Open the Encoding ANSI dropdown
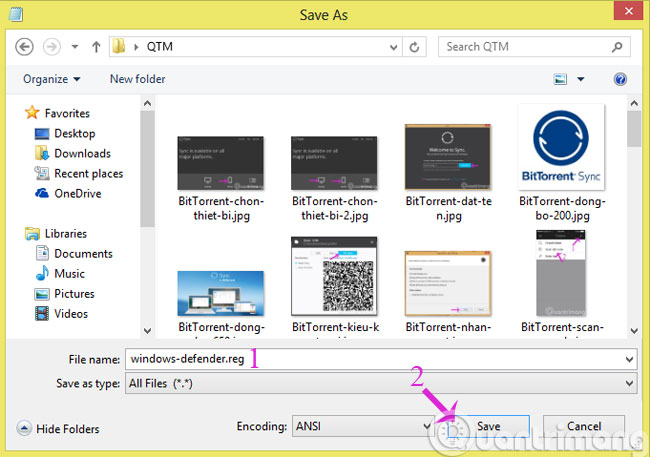The height and width of the screenshot is (457, 650). (362, 426)
